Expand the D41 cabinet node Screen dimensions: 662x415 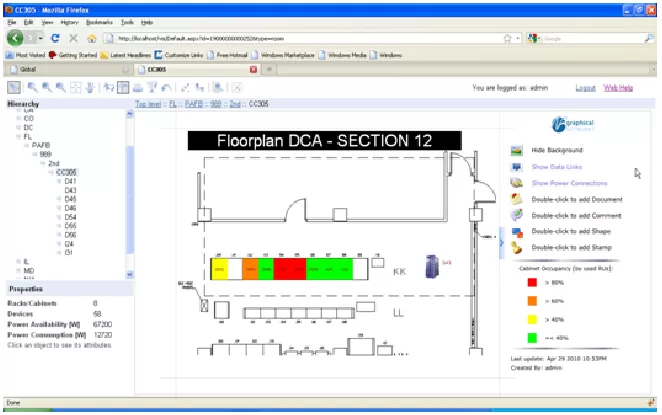[x=59, y=181]
